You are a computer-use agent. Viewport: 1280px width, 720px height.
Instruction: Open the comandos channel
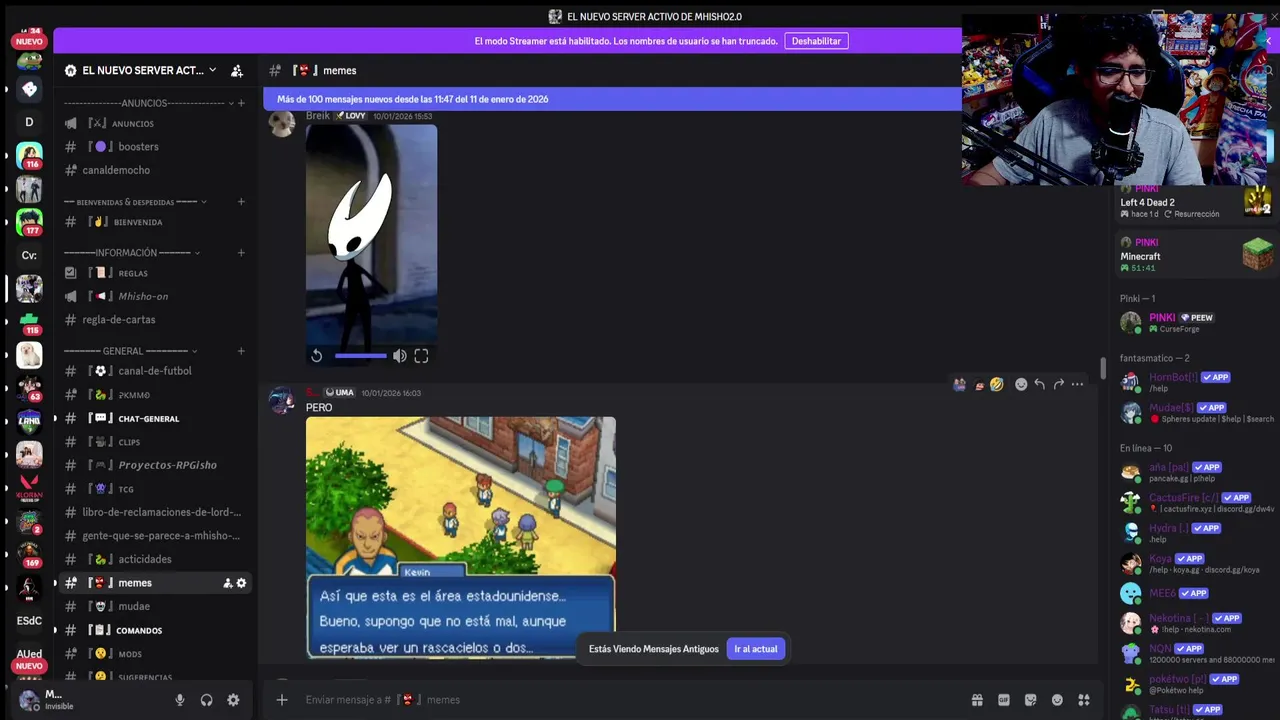[153, 630]
